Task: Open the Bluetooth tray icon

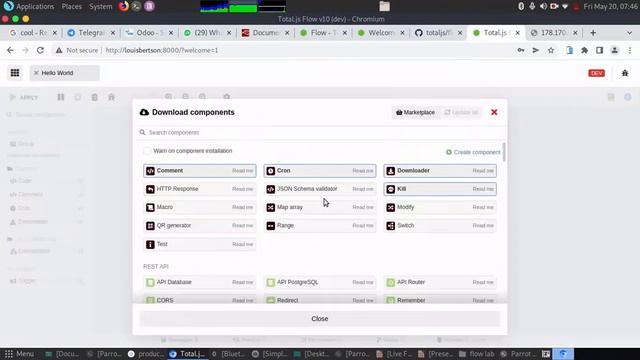Action: pos(521,7)
